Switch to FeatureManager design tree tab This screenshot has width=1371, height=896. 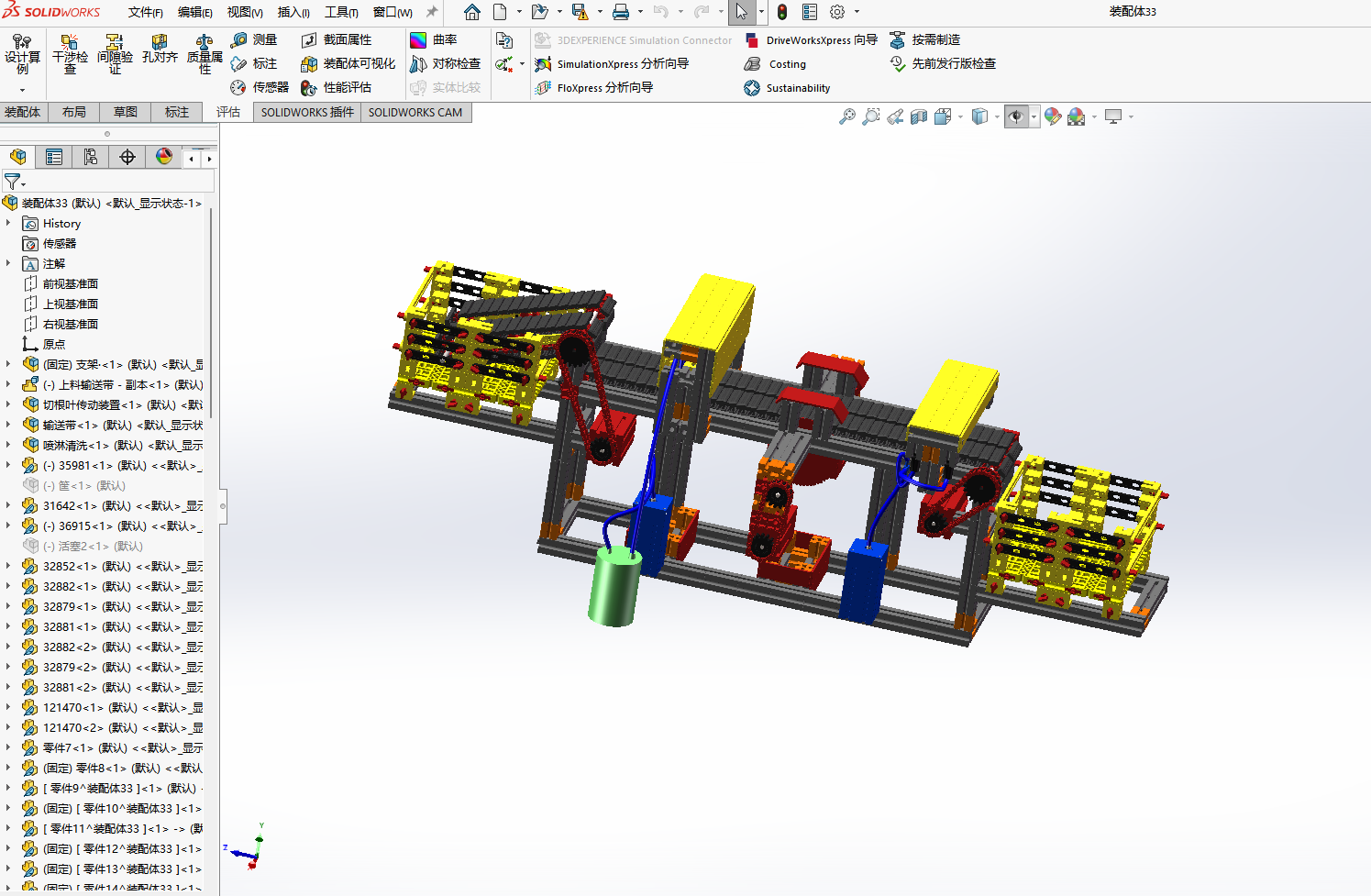(x=18, y=157)
